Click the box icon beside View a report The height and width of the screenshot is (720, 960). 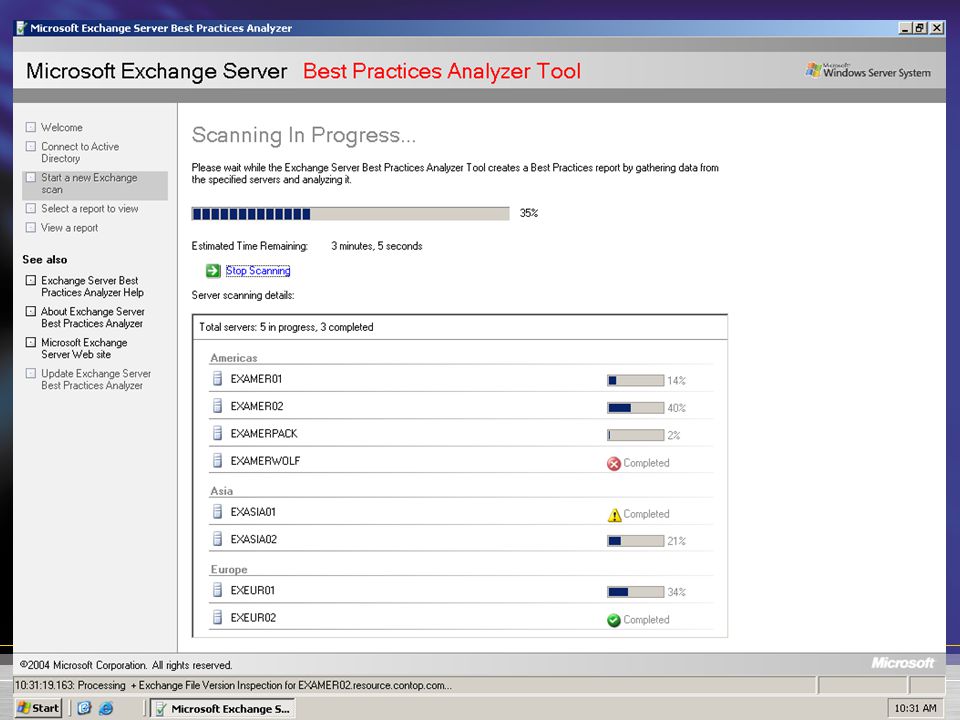[31, 227]
